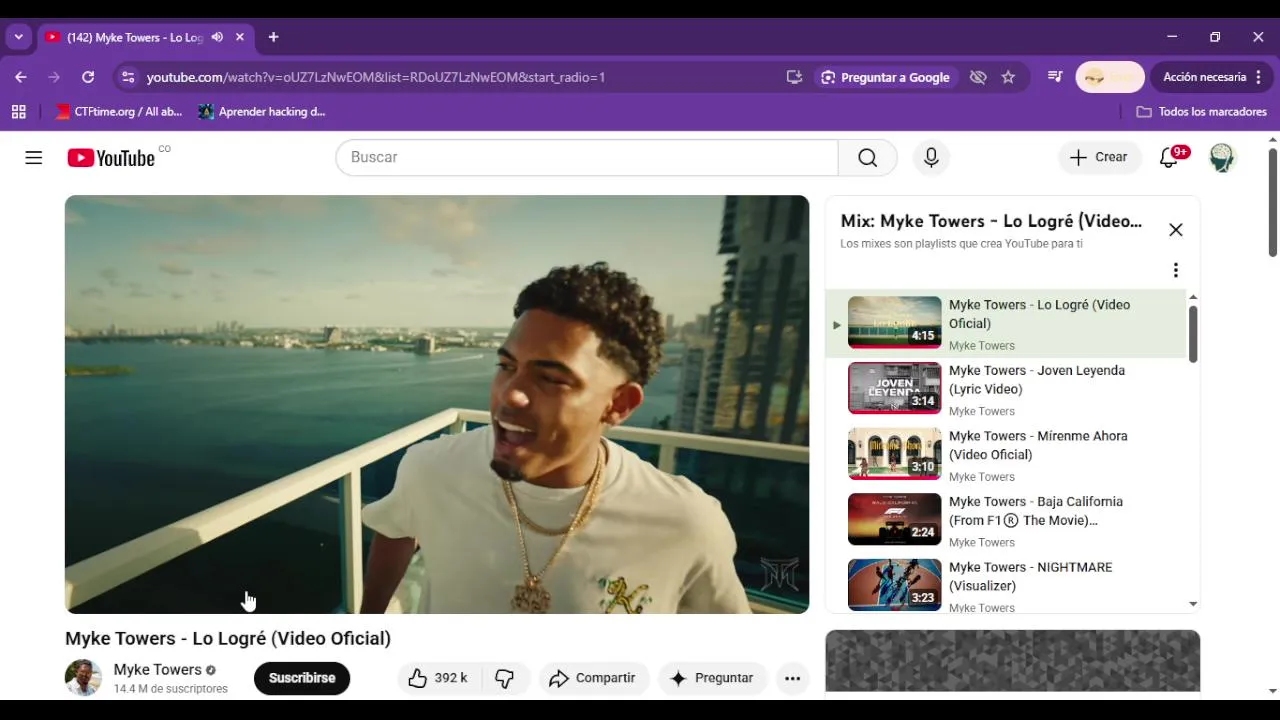Click the address bar URL
The image size is (1280, 720).
pyautogui.click(x=376, y=77)
